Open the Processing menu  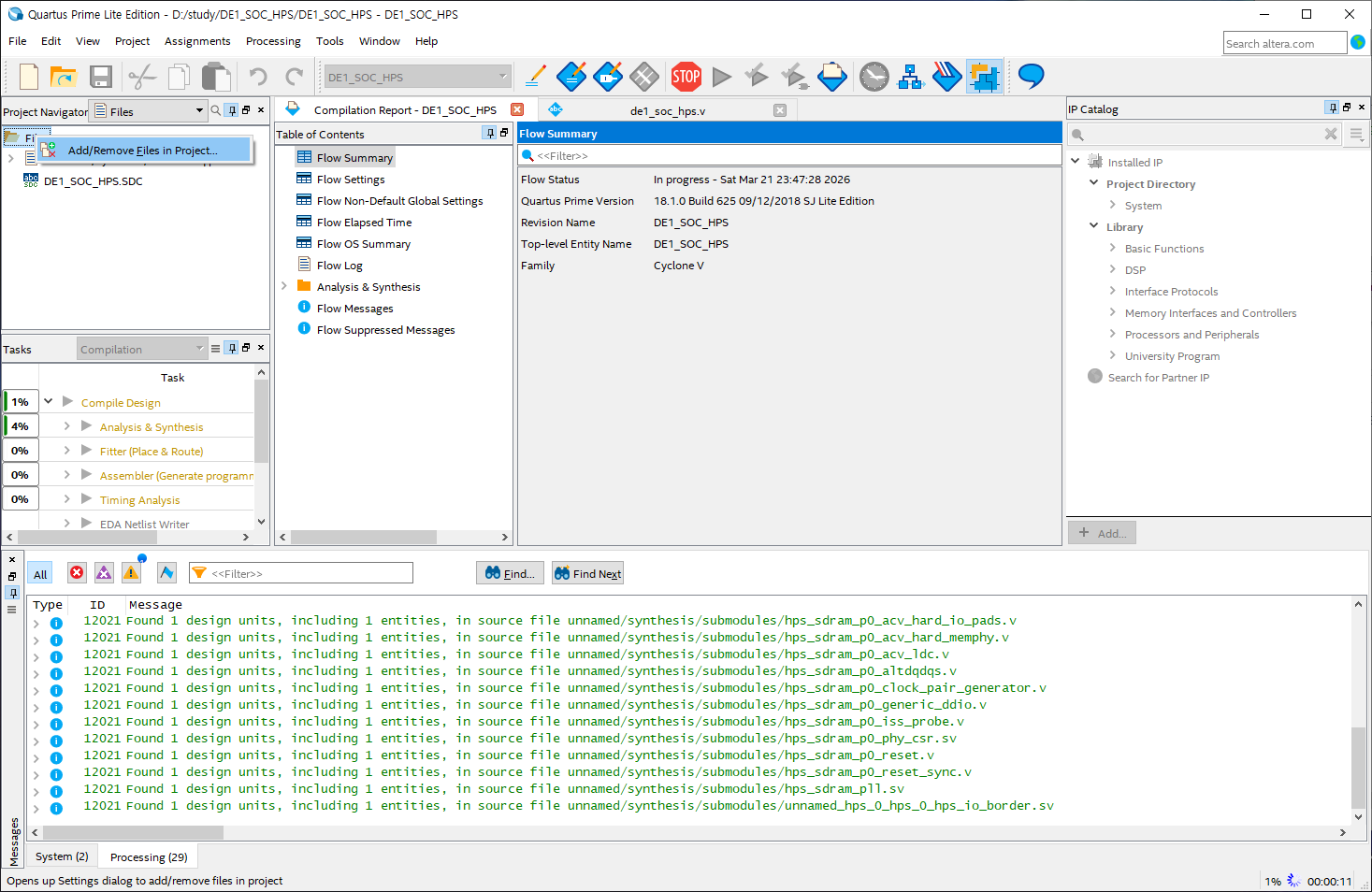(x=273, y=41)
